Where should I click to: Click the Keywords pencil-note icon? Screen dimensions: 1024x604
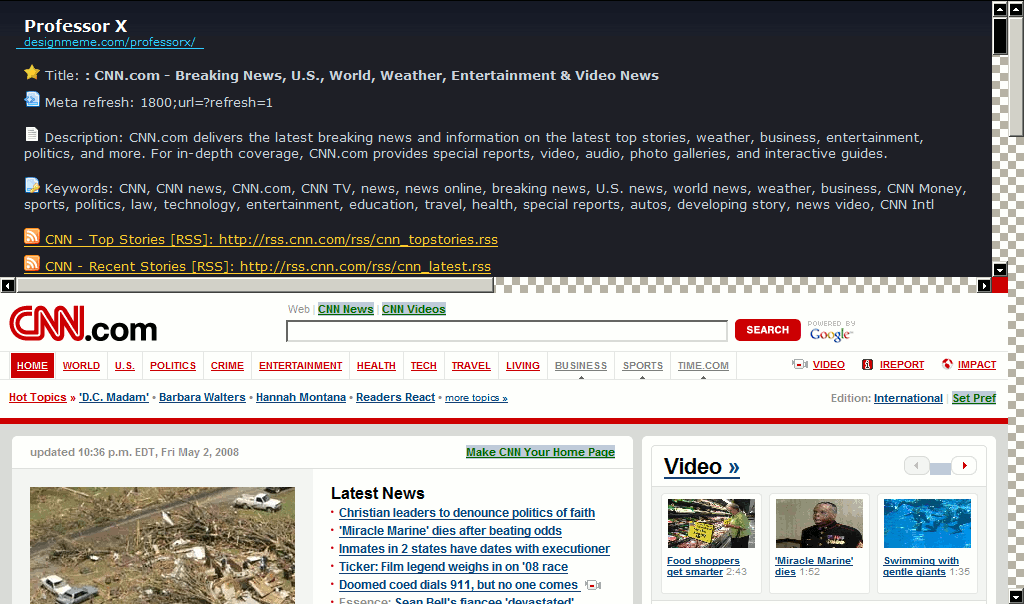32,185
